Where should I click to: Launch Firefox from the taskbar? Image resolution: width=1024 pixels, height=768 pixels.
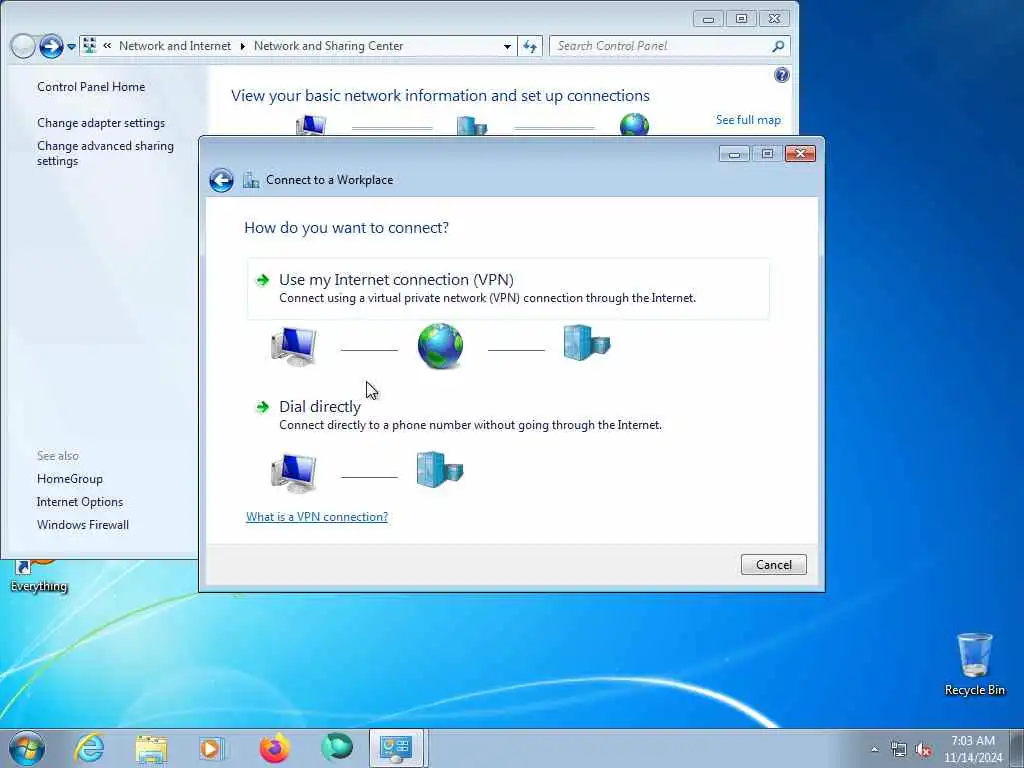click(275, 748)
